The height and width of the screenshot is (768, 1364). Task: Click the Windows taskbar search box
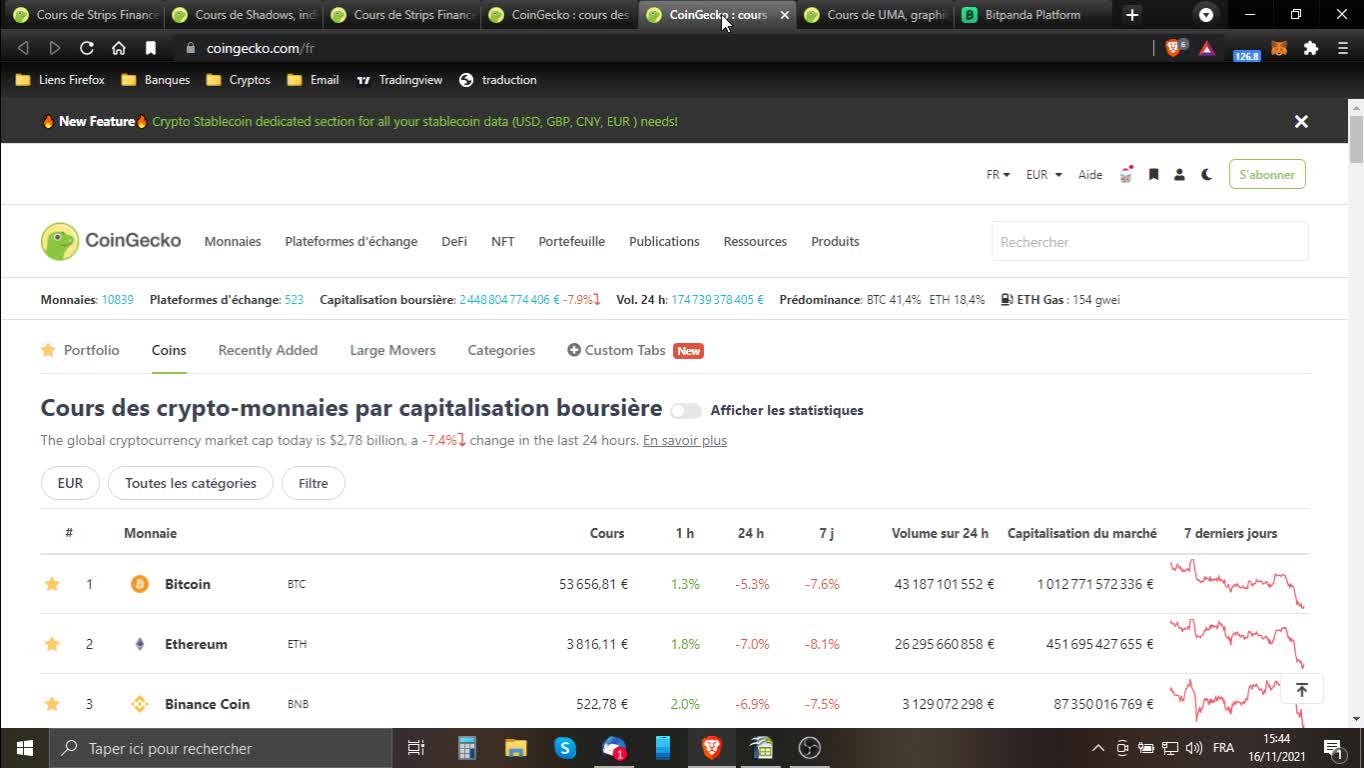tap(220, 748)
